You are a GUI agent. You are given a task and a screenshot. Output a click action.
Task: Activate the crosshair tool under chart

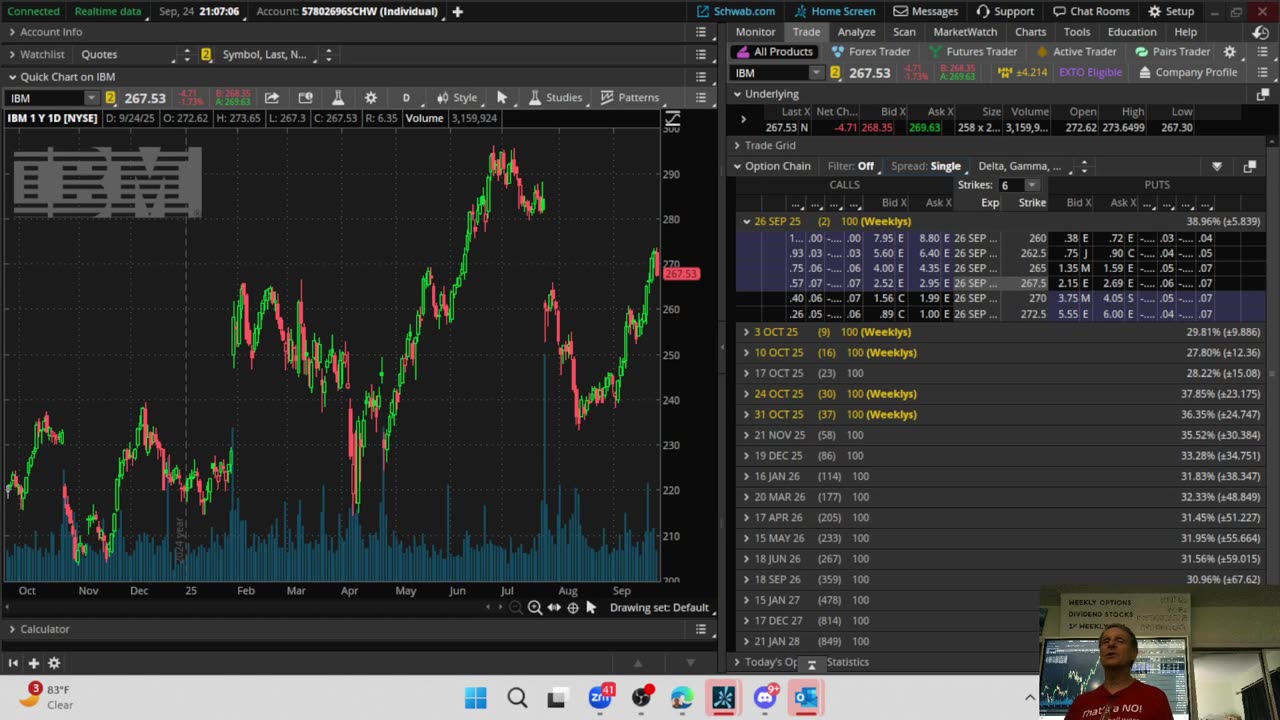point(573,608)
